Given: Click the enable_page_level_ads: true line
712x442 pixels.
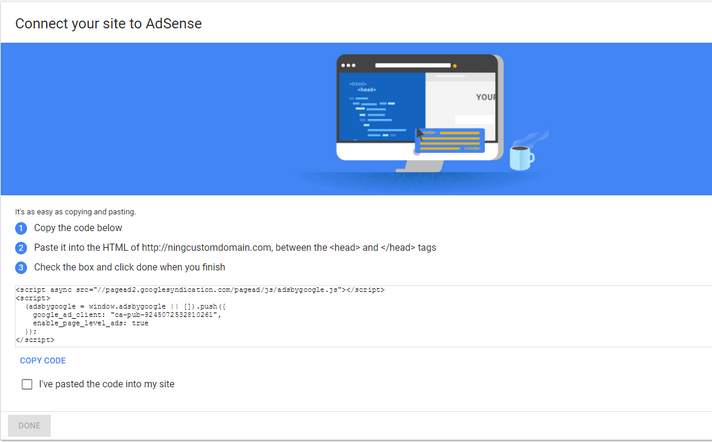Looking at the screenshot, I should [x=90, y=323].
